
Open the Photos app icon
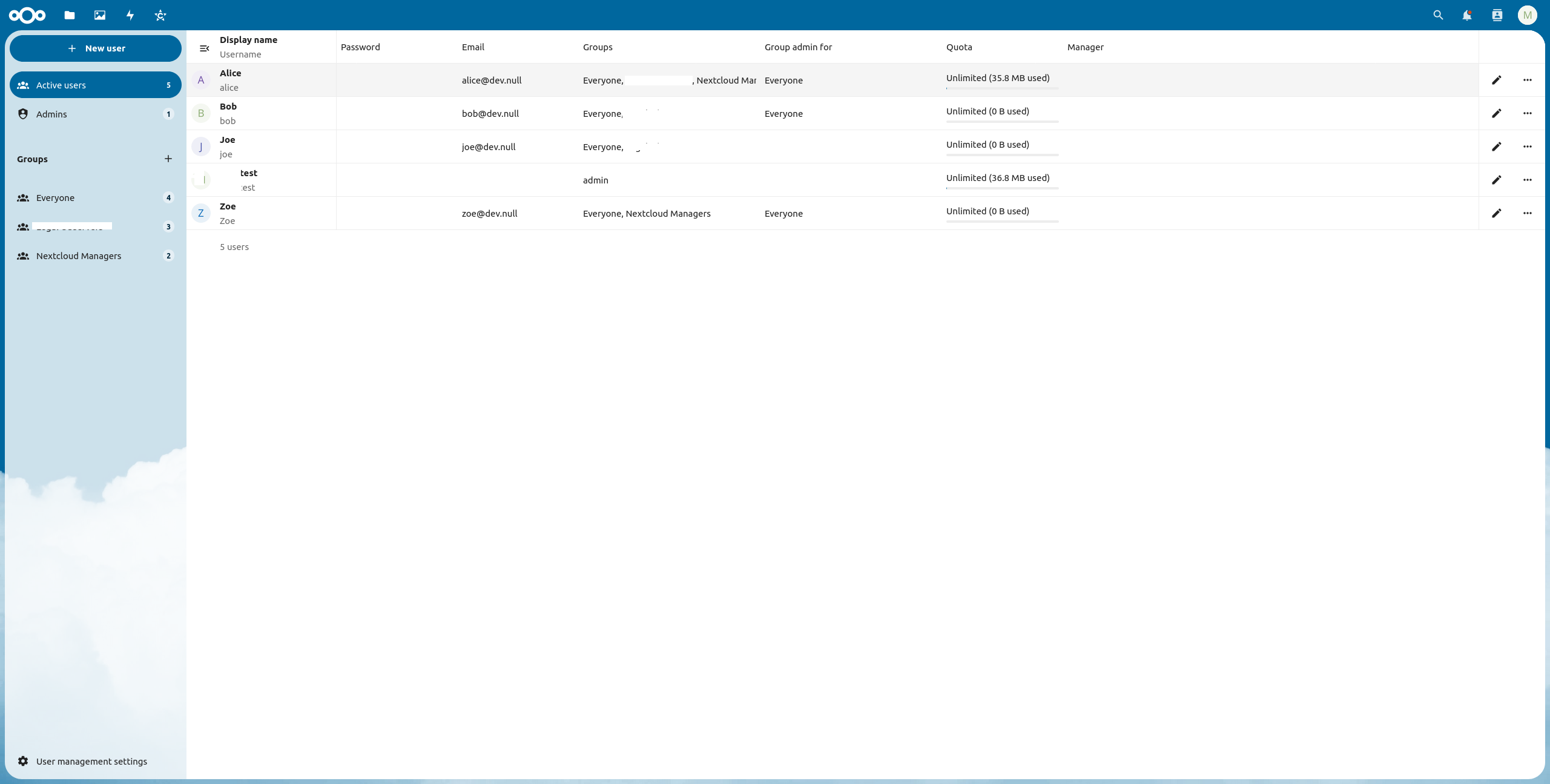pos(100,15)
